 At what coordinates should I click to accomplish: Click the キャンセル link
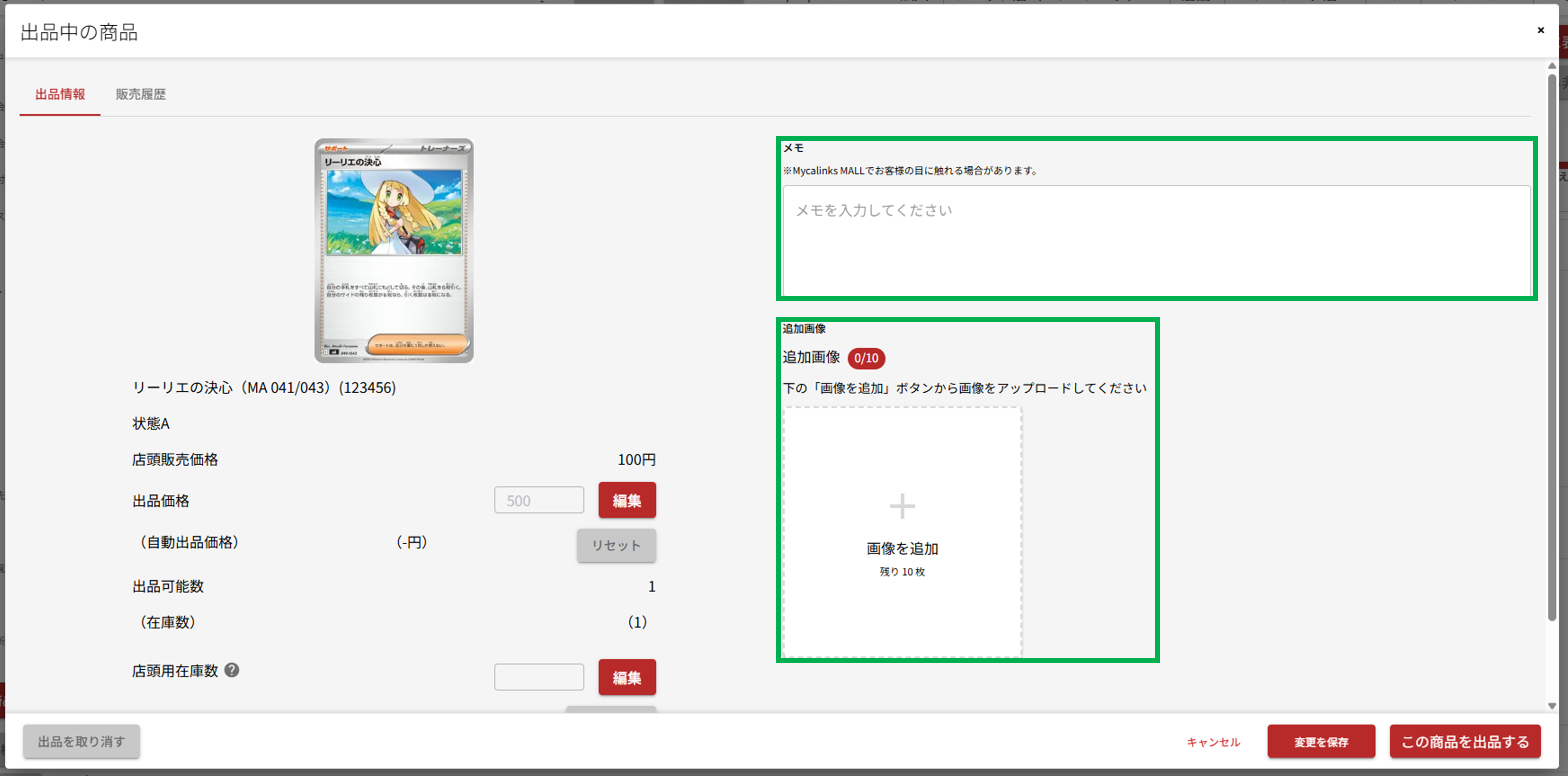point(1213,742)
